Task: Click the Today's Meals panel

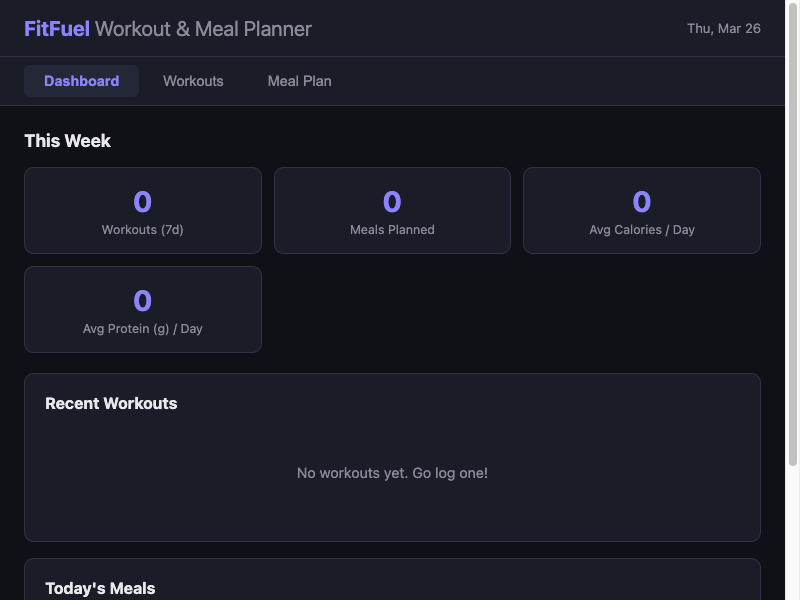Action: point(392,580)
